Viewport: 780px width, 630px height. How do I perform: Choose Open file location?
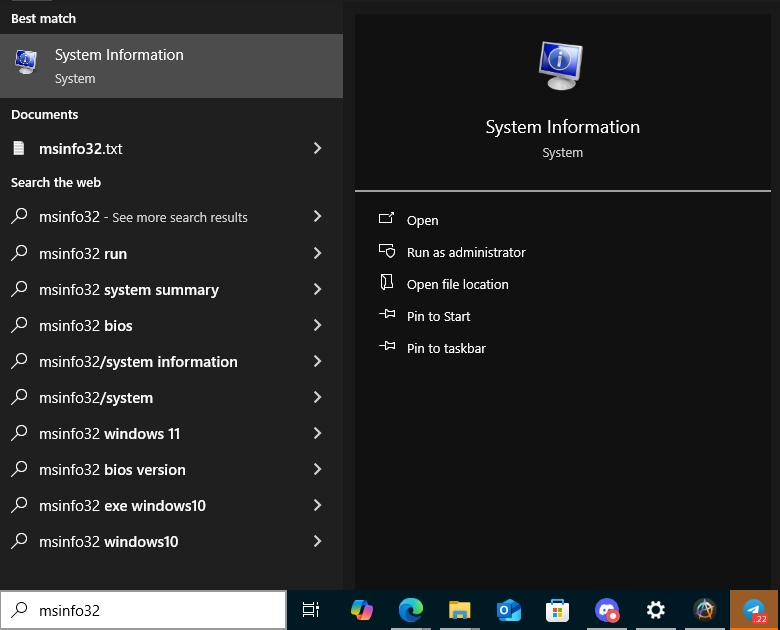click(x=457, y=284)
